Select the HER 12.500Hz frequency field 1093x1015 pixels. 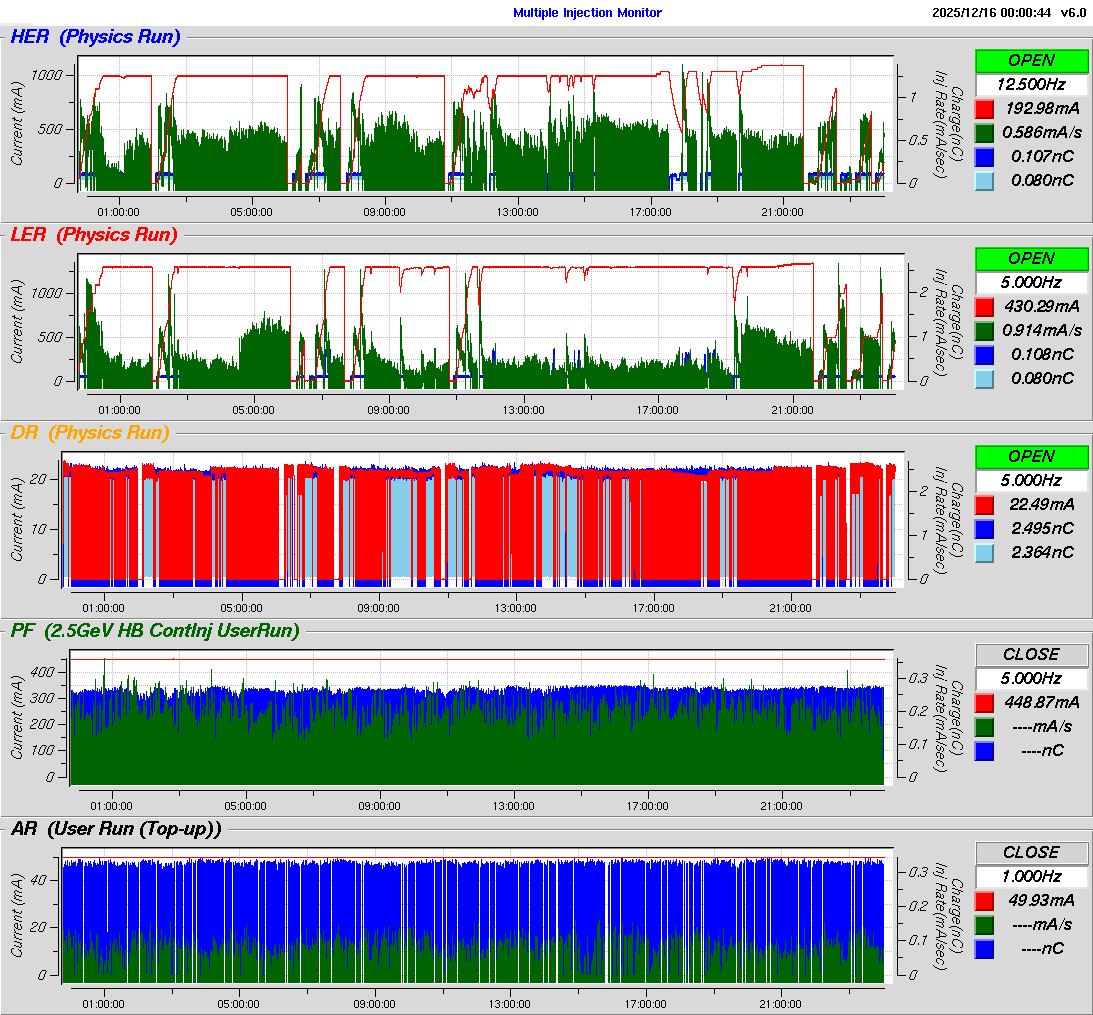1031,84
